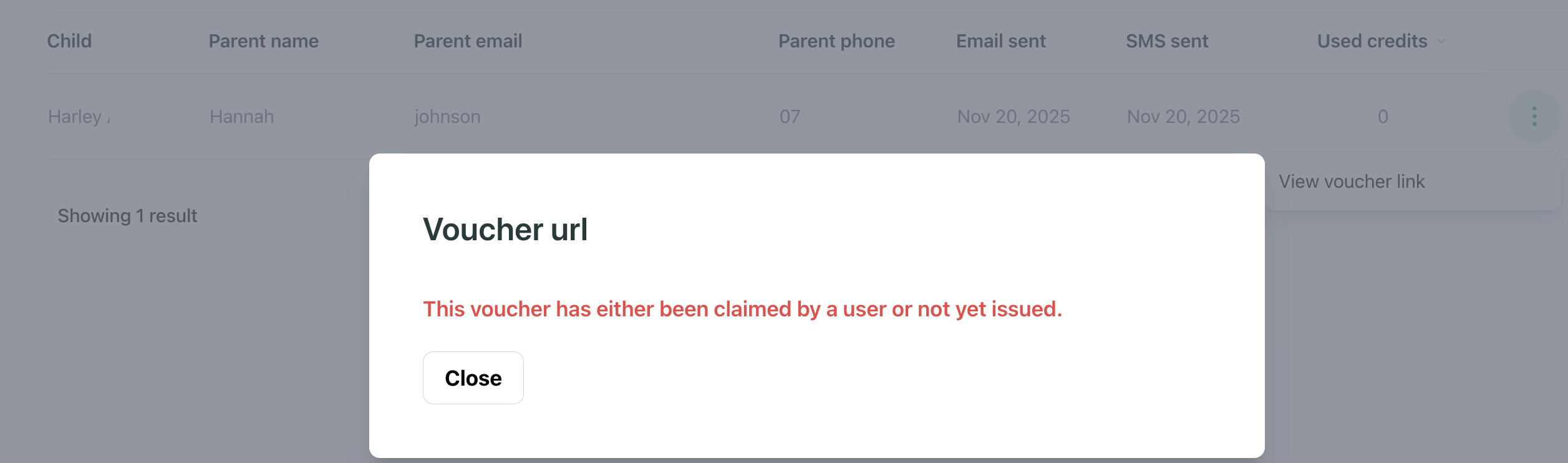Expand sort options via the column header arrow
Viewport: 1568px width, 463px height.
click(1441, 41)
